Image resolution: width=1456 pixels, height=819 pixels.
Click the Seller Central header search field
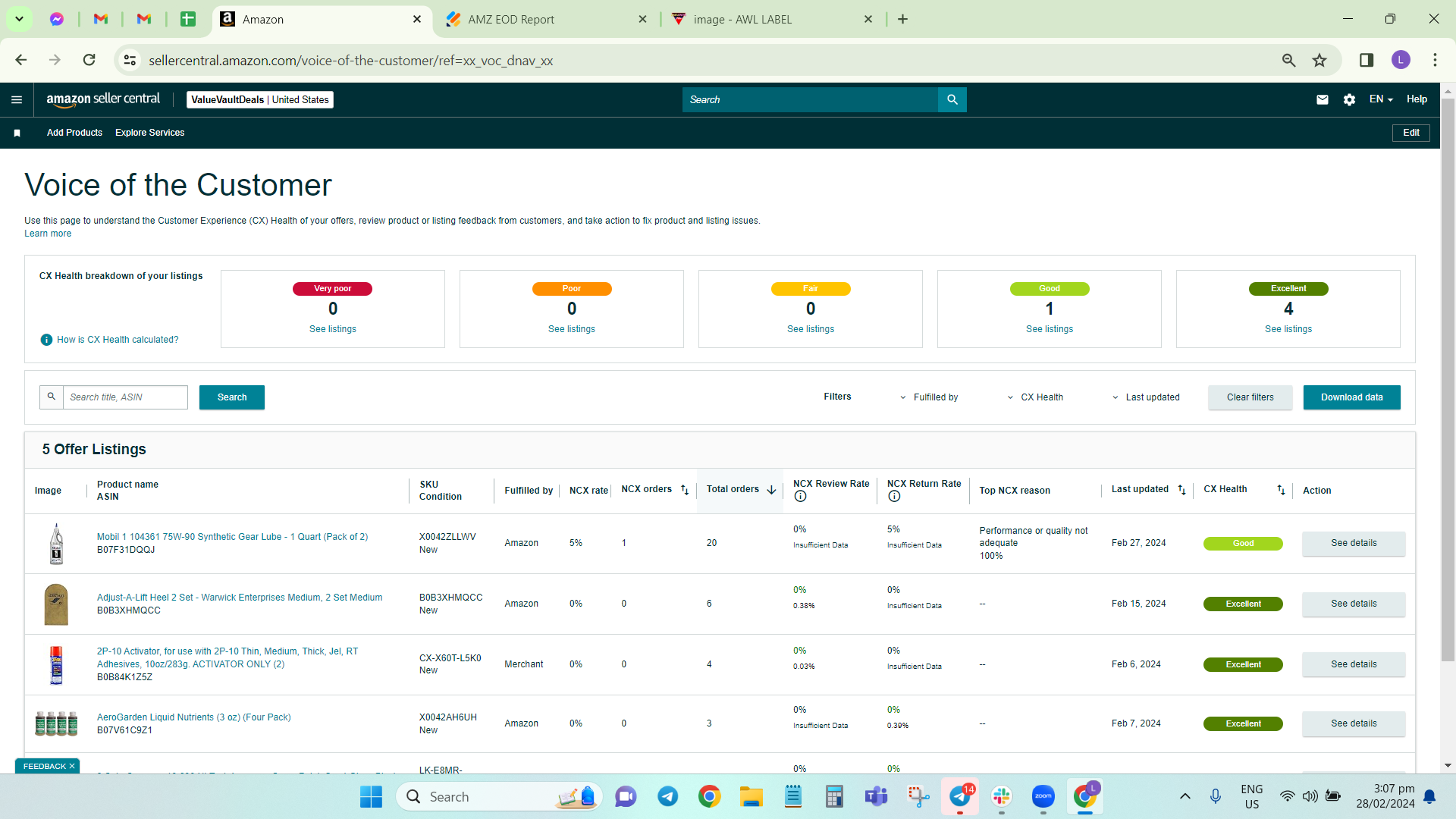click(x=810, y=99)
